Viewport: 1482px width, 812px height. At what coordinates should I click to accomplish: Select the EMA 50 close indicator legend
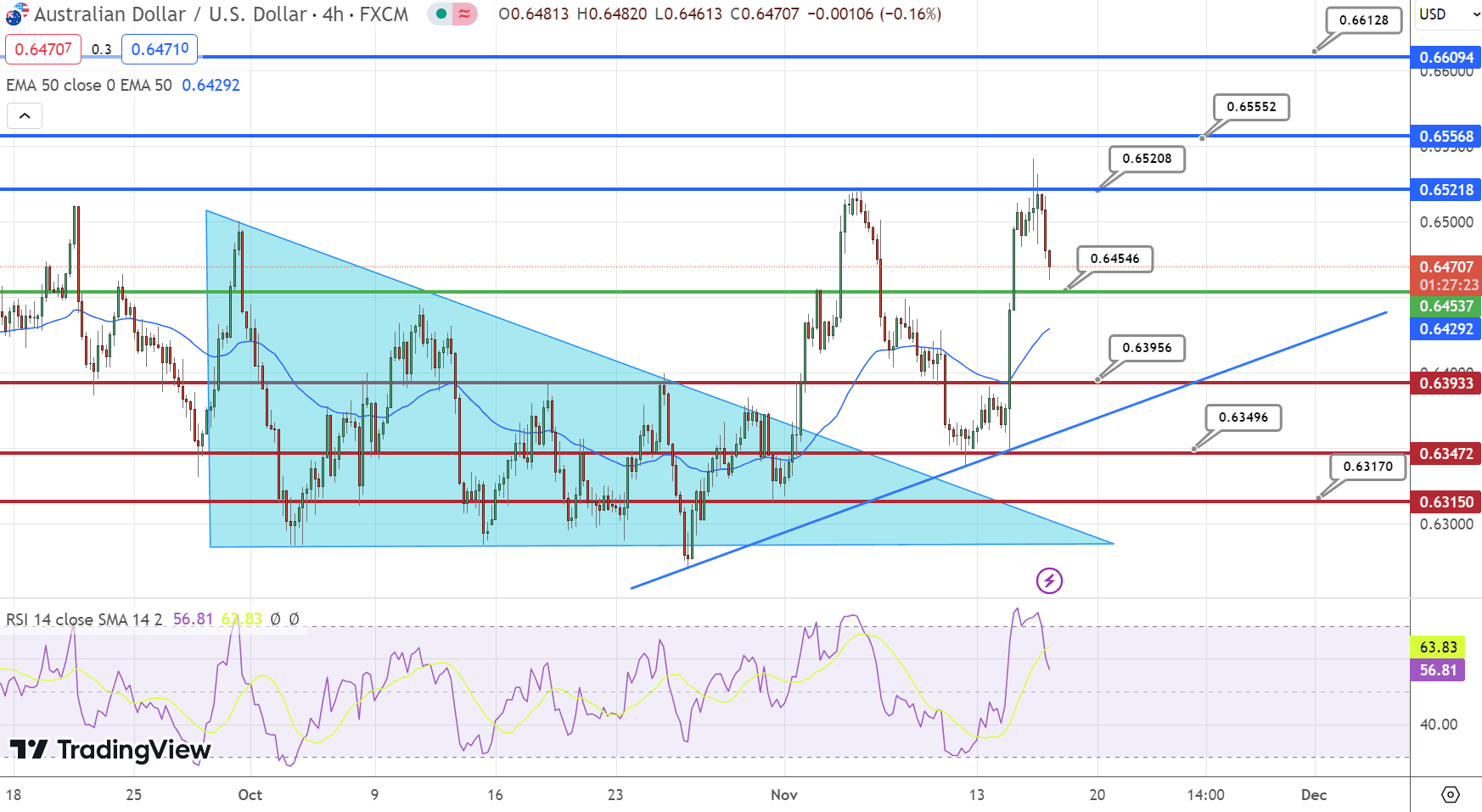89,85
